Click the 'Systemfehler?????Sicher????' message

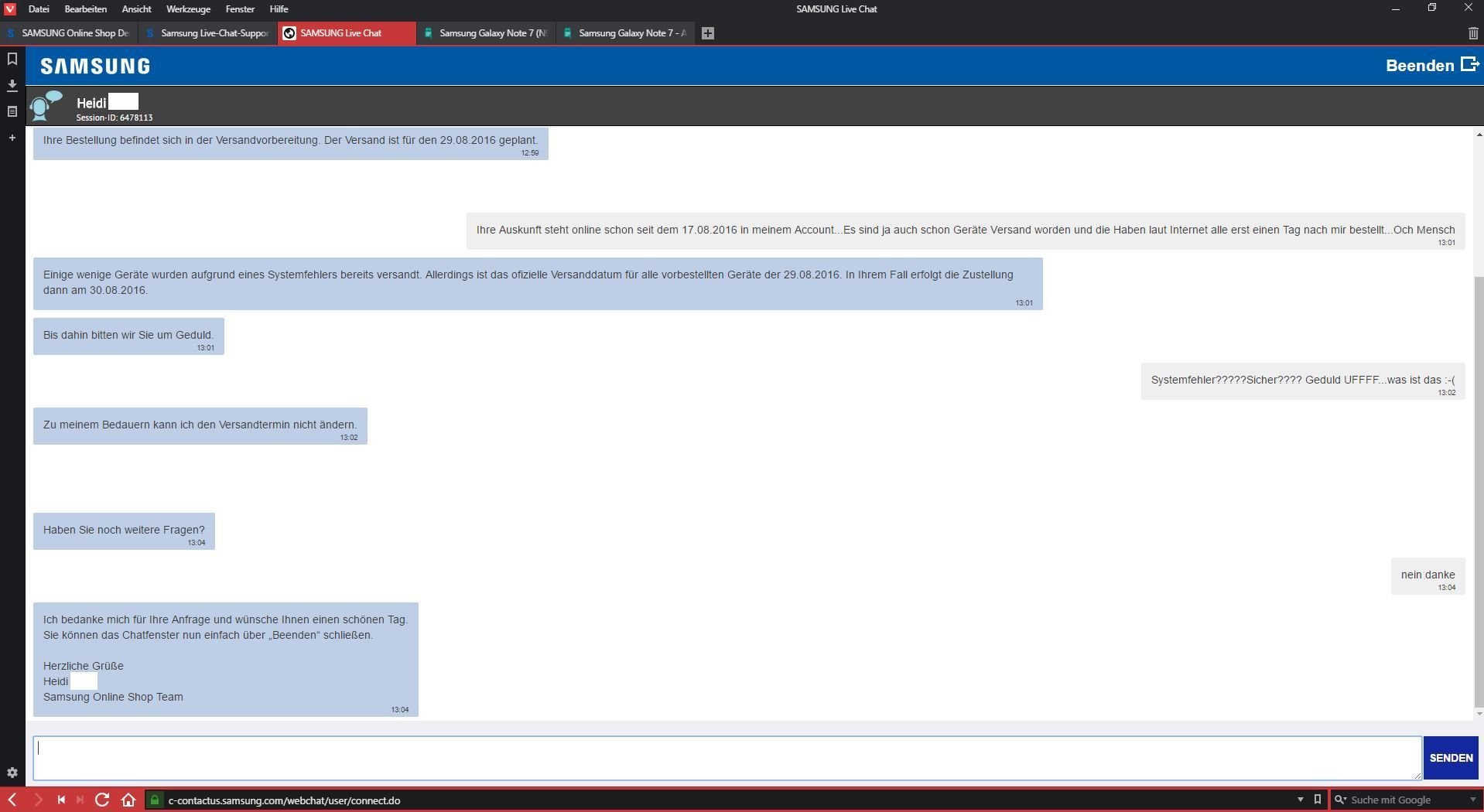(1303, 380)
